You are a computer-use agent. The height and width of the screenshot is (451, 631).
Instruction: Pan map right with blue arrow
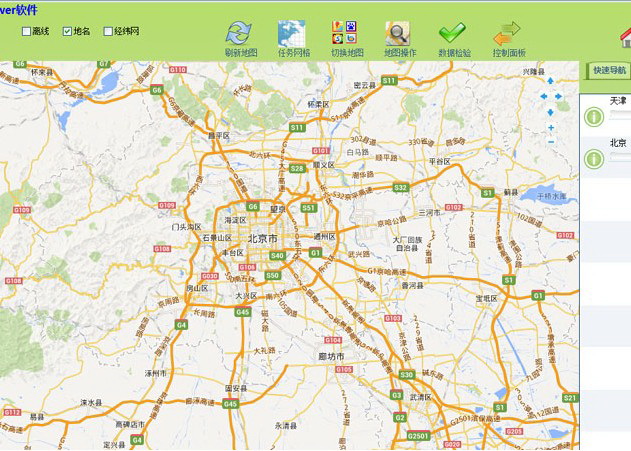559,97
